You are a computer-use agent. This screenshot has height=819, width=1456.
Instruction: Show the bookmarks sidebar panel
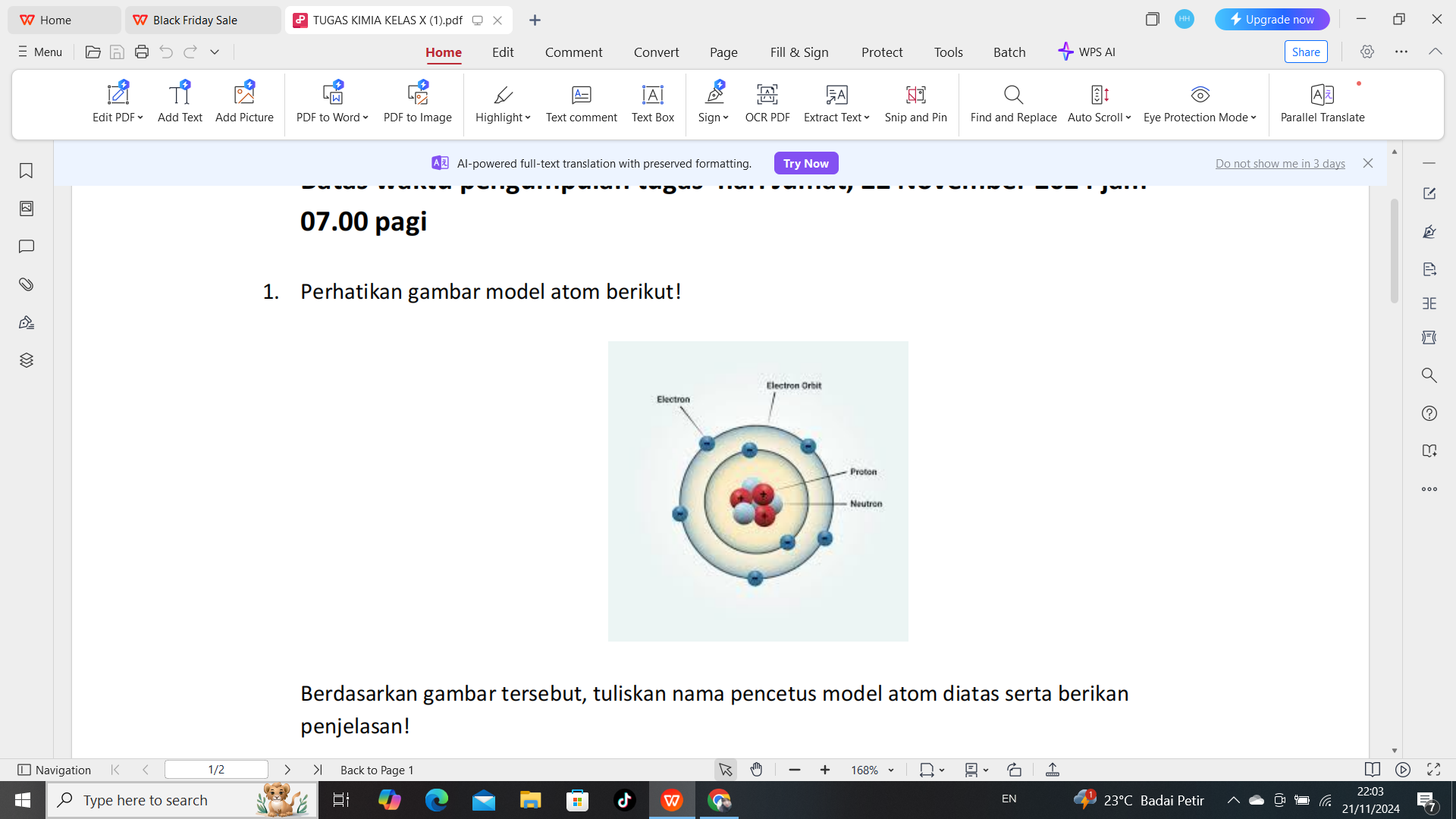(27, 171)
